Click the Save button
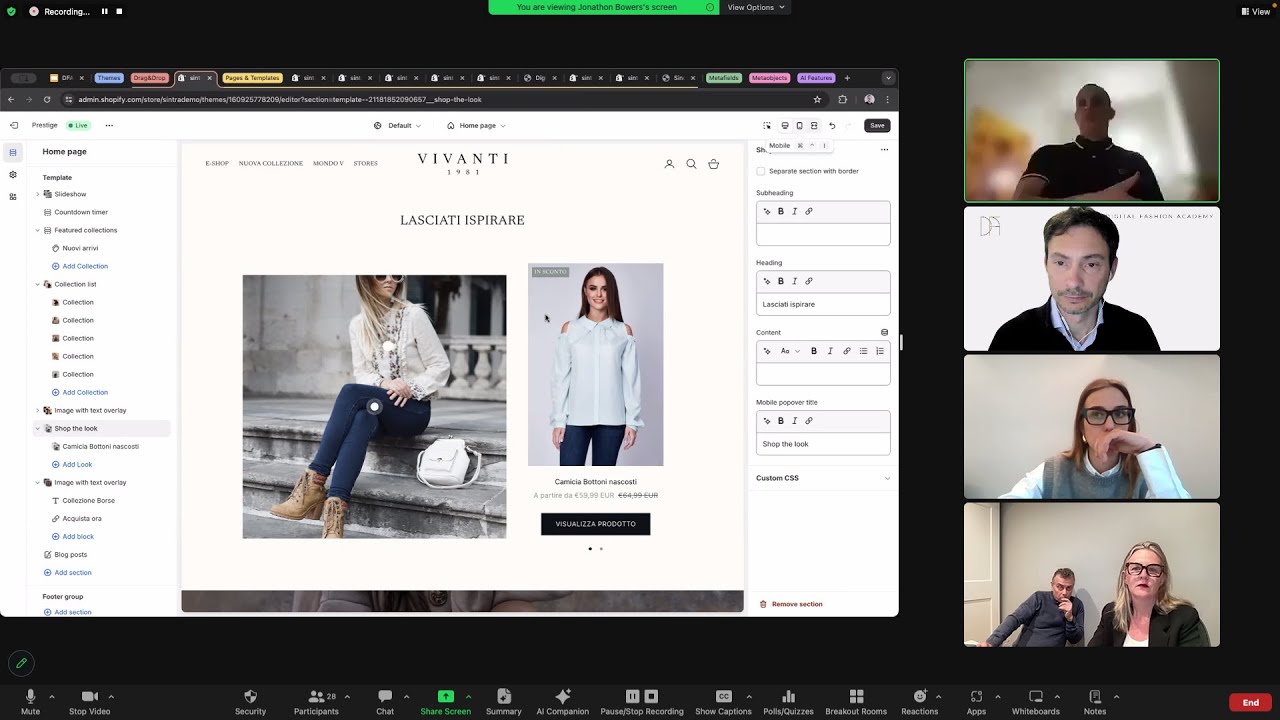This screenshot has width=1280, height=720. click(x=877, y=125)
